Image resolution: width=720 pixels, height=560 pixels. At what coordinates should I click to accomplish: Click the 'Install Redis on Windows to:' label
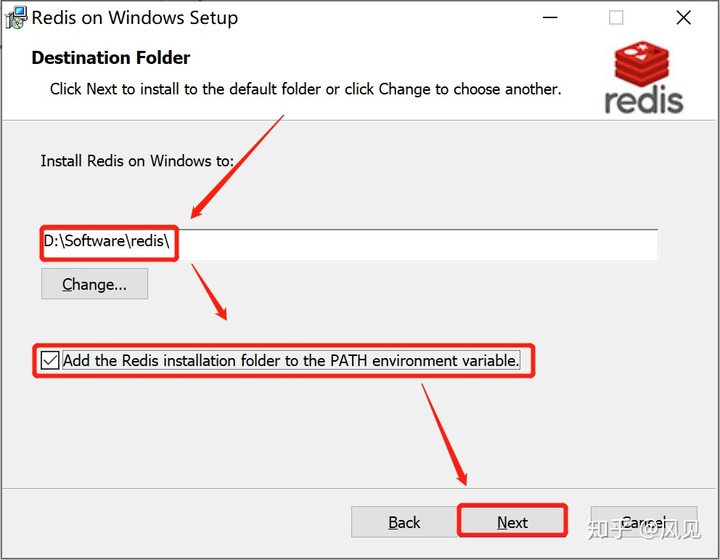137,161
